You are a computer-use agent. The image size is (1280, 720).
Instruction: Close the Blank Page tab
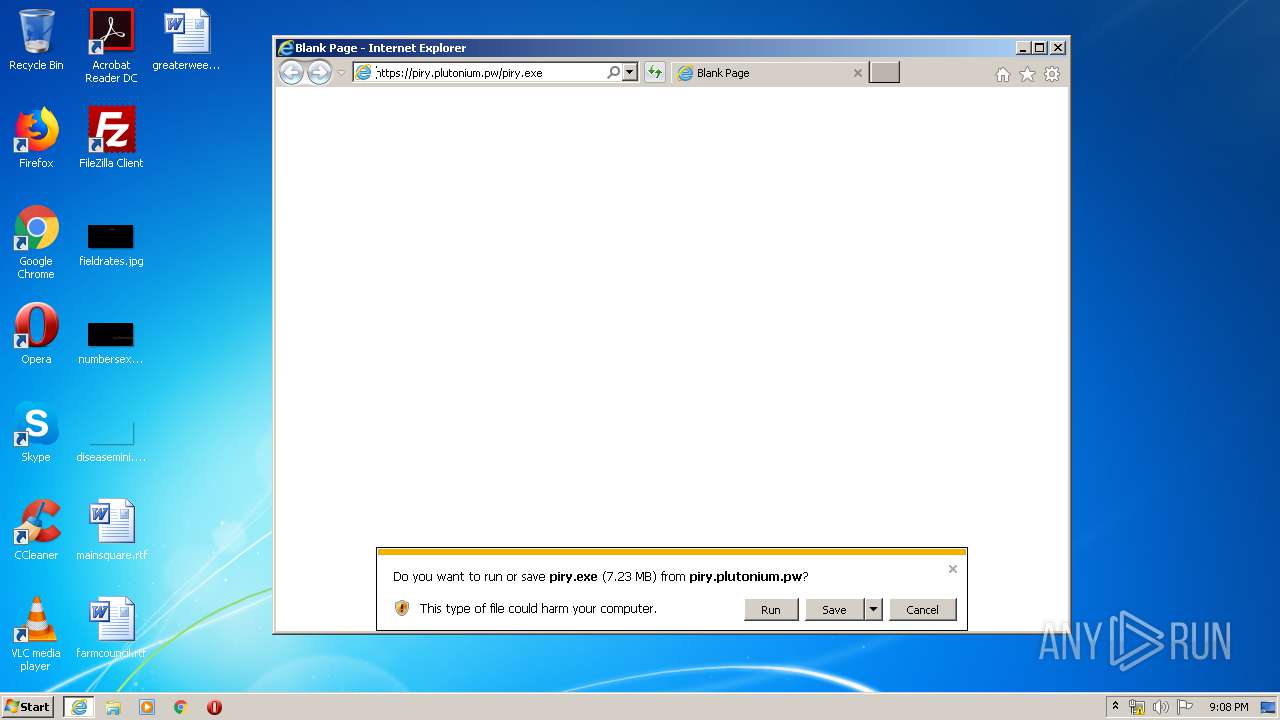[857, 73]
